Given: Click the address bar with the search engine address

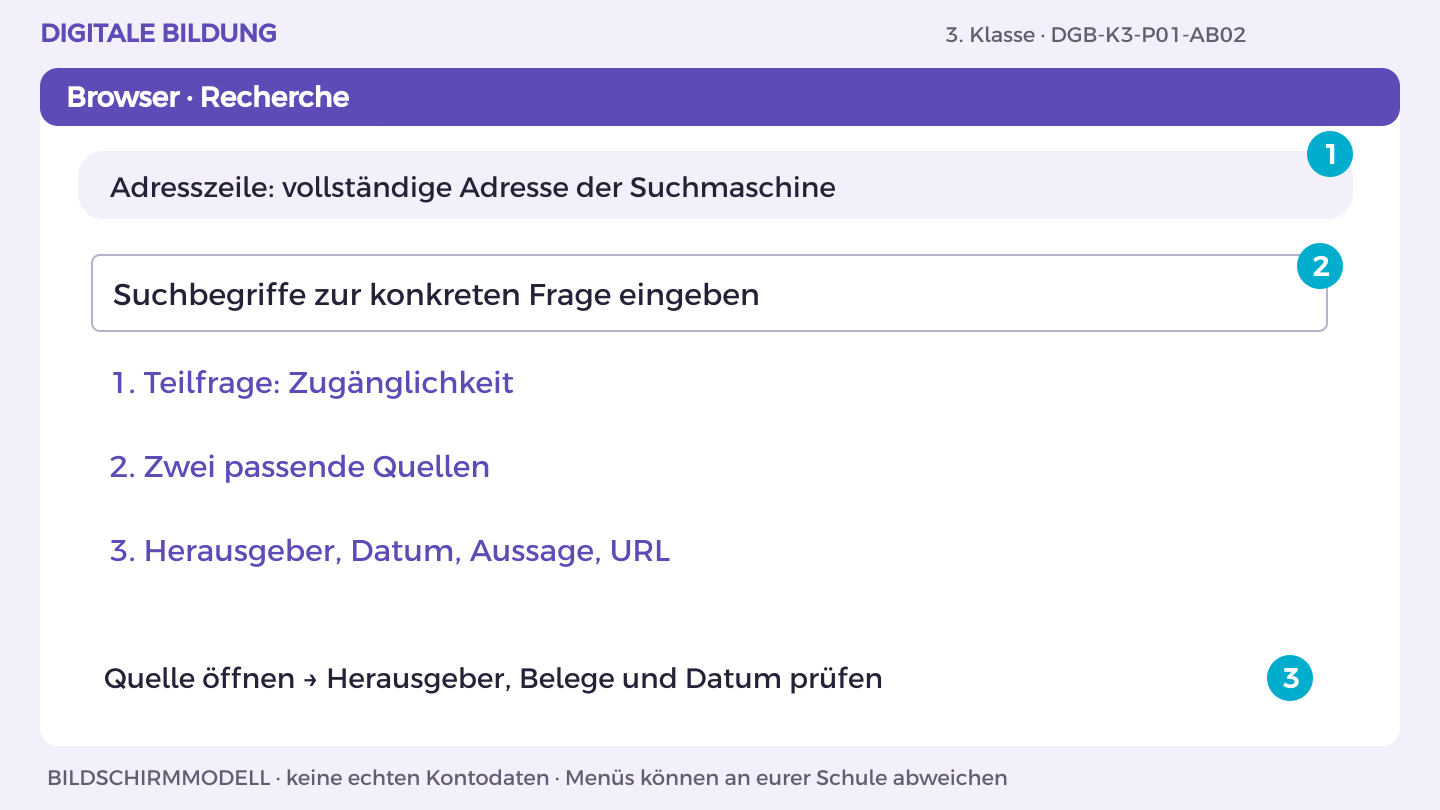Looking at the screenshot, I should coord(715,185).
